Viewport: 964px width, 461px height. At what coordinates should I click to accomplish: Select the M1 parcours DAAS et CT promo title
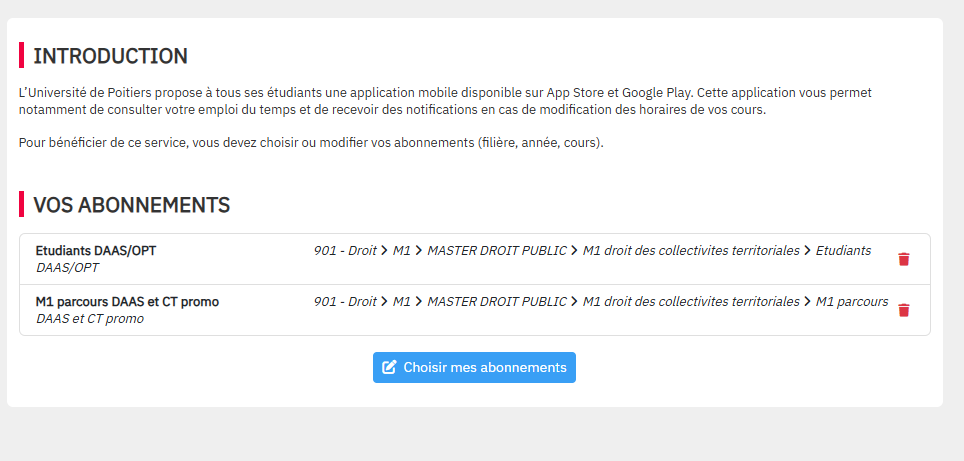(127, 302)
